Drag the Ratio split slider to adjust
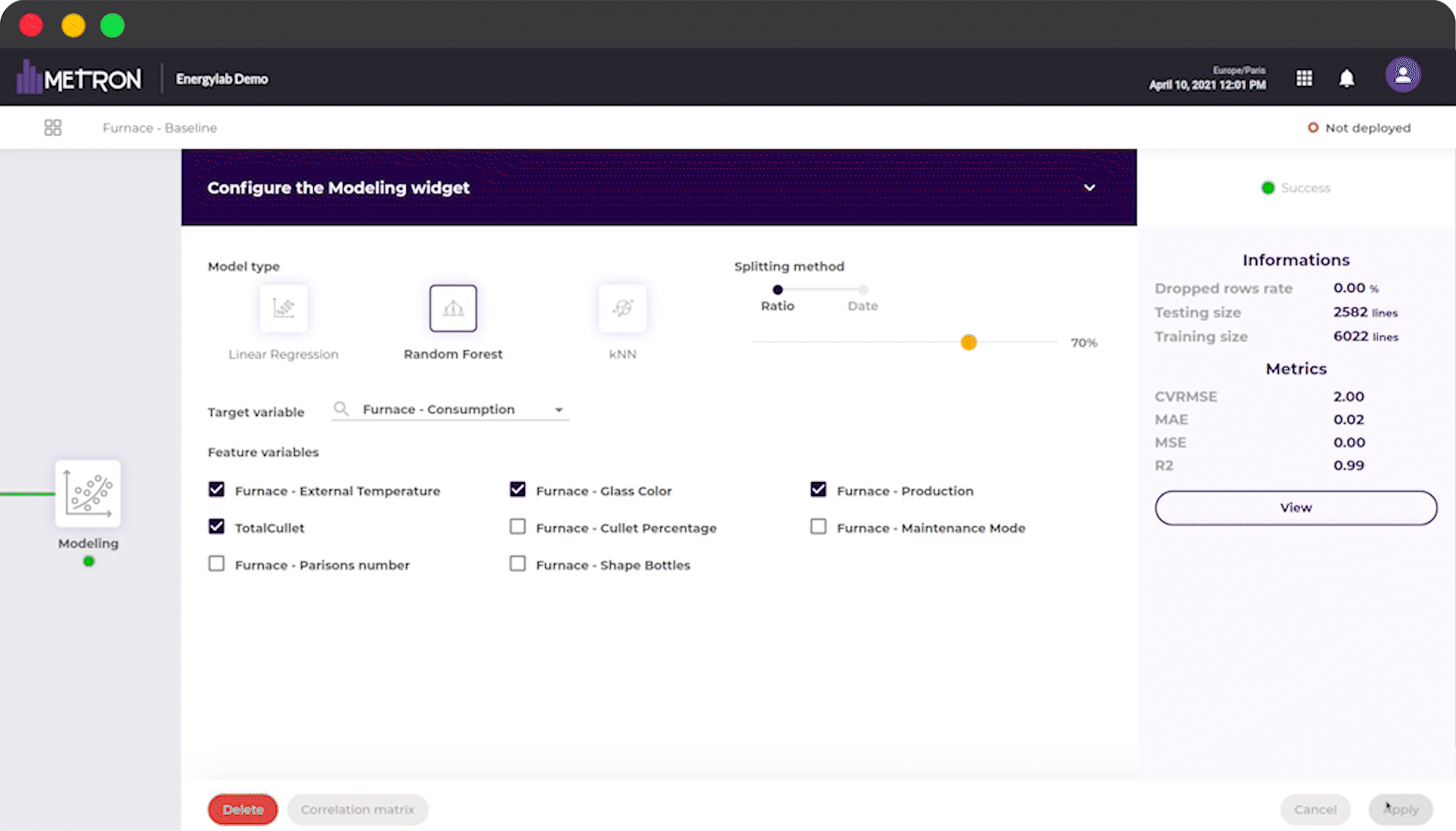The height and width of the screenshot is (831, 1456). (968, 342)
